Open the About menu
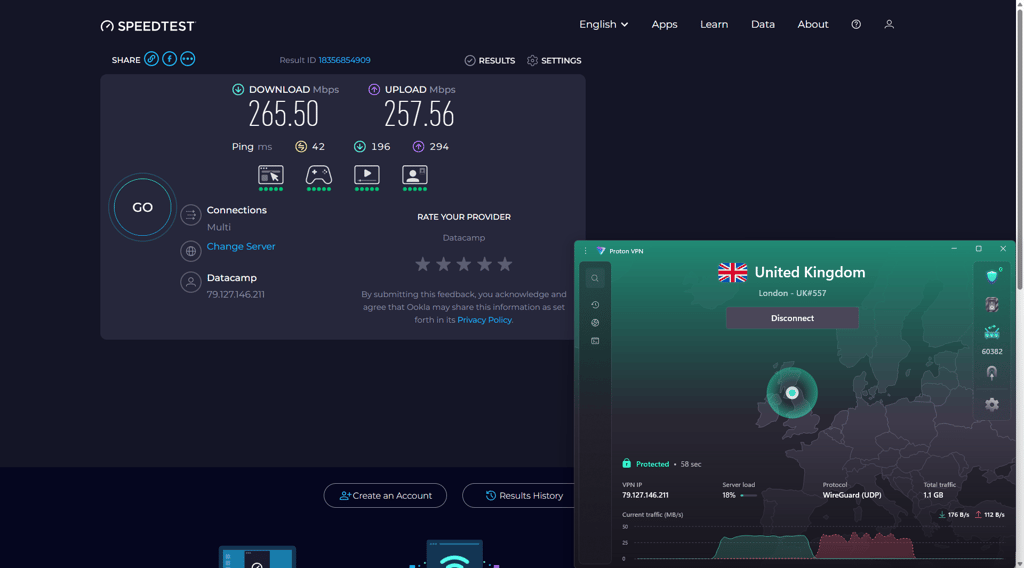Screen dimensions: 1024x568 coord(812,24)
